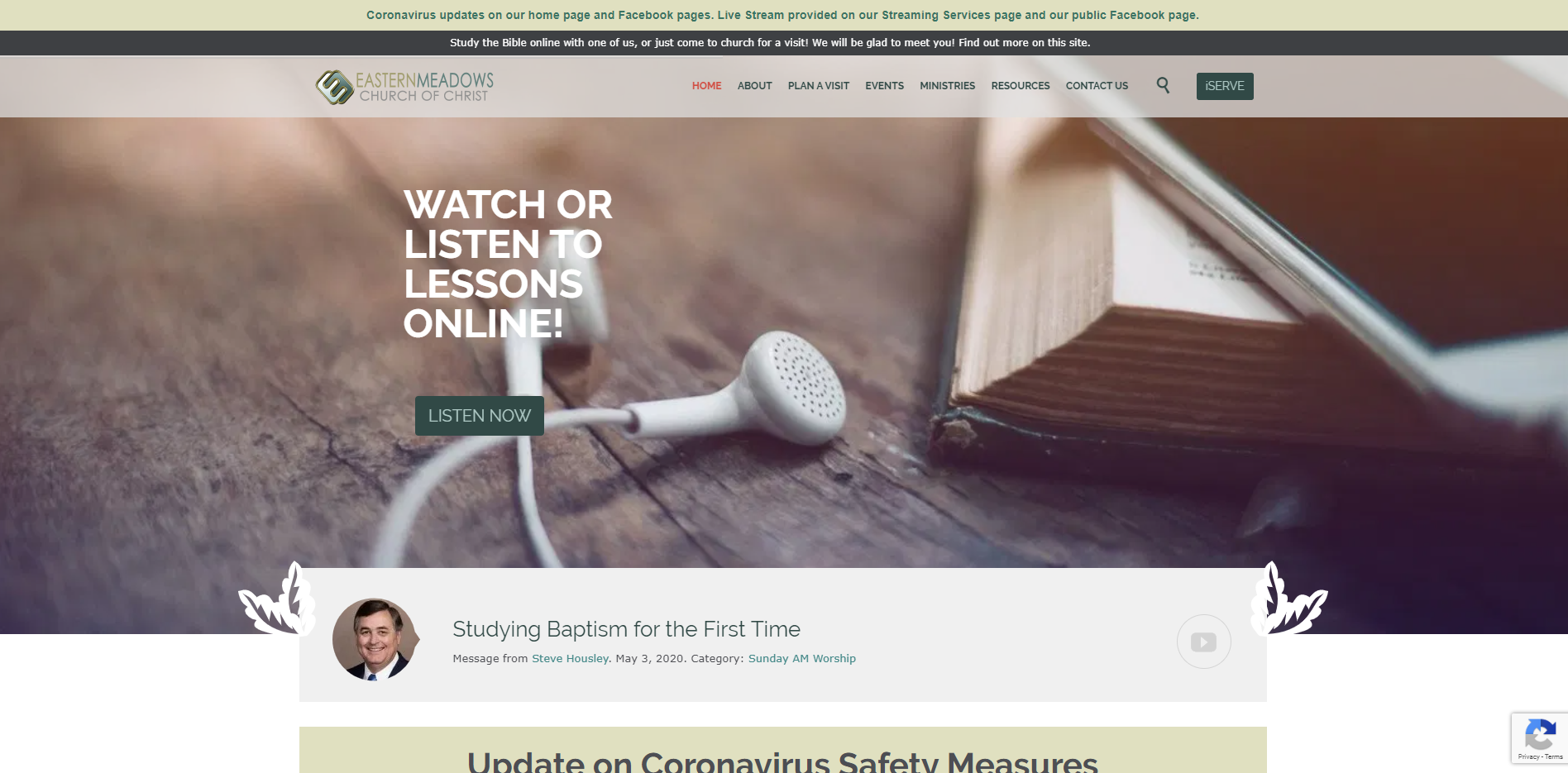Click the Listen Now button

pos(480,416)
